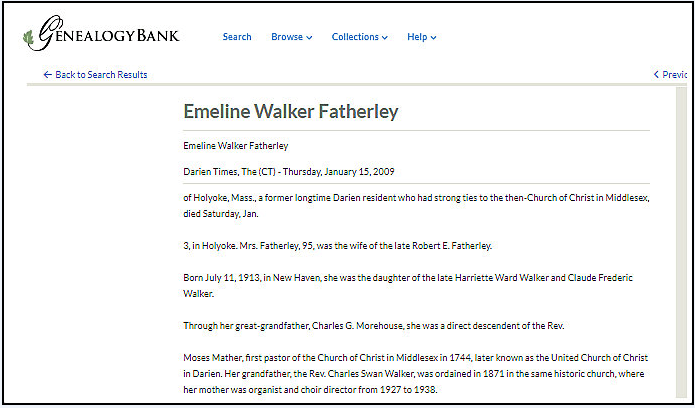Click the chevron icon before Previous
The height and width of the screenshot is (408, 695).
[x=656, y=75]
